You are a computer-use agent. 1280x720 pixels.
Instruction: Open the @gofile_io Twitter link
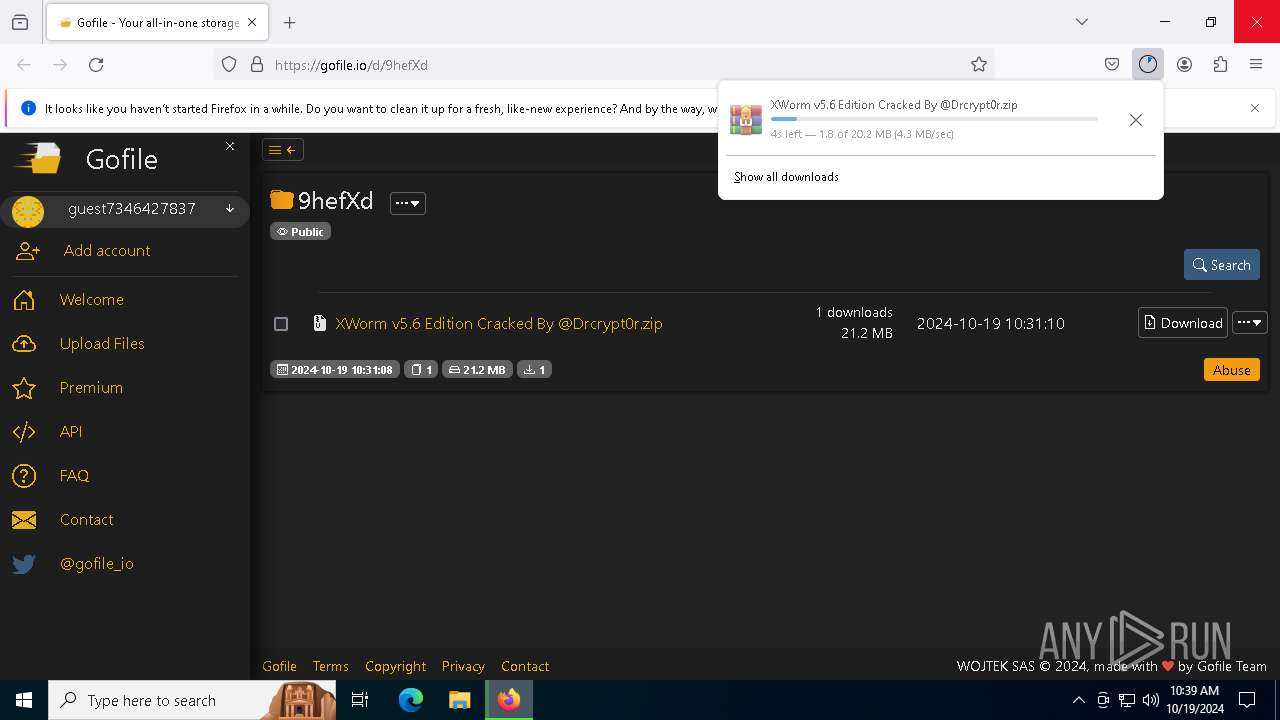(x=96, y=564)
